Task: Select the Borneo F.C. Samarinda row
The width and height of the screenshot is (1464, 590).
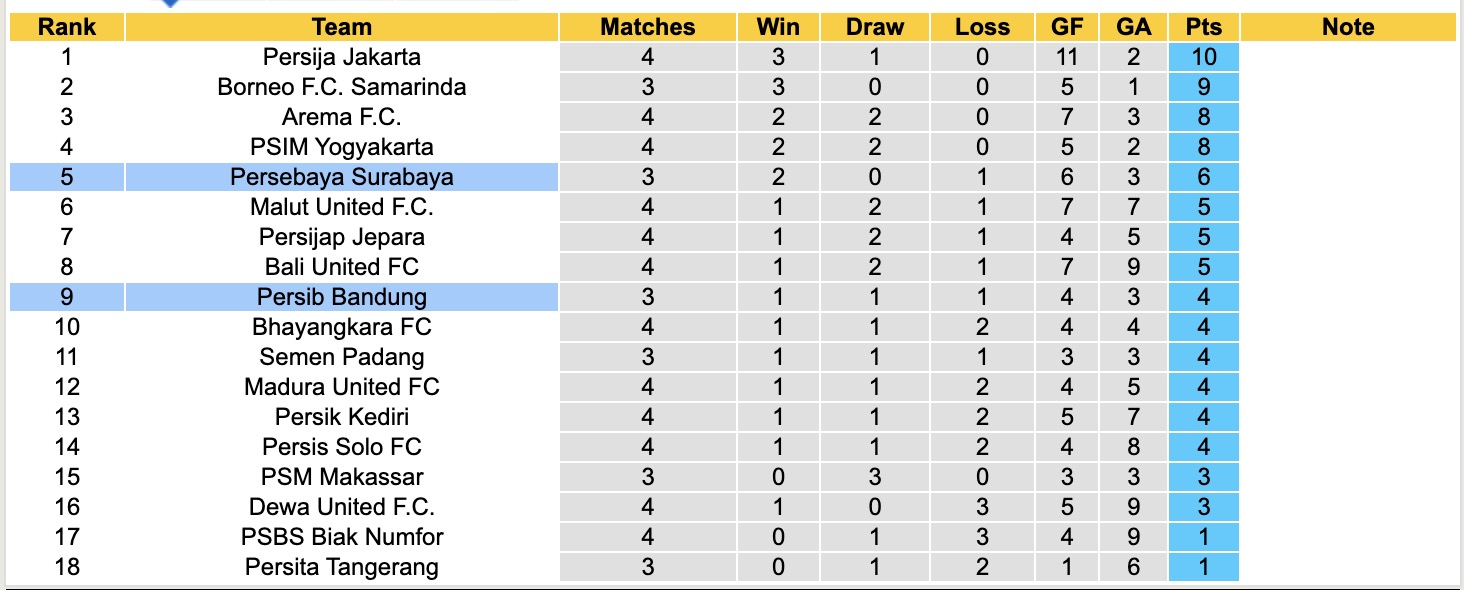Action: (342, 87)
